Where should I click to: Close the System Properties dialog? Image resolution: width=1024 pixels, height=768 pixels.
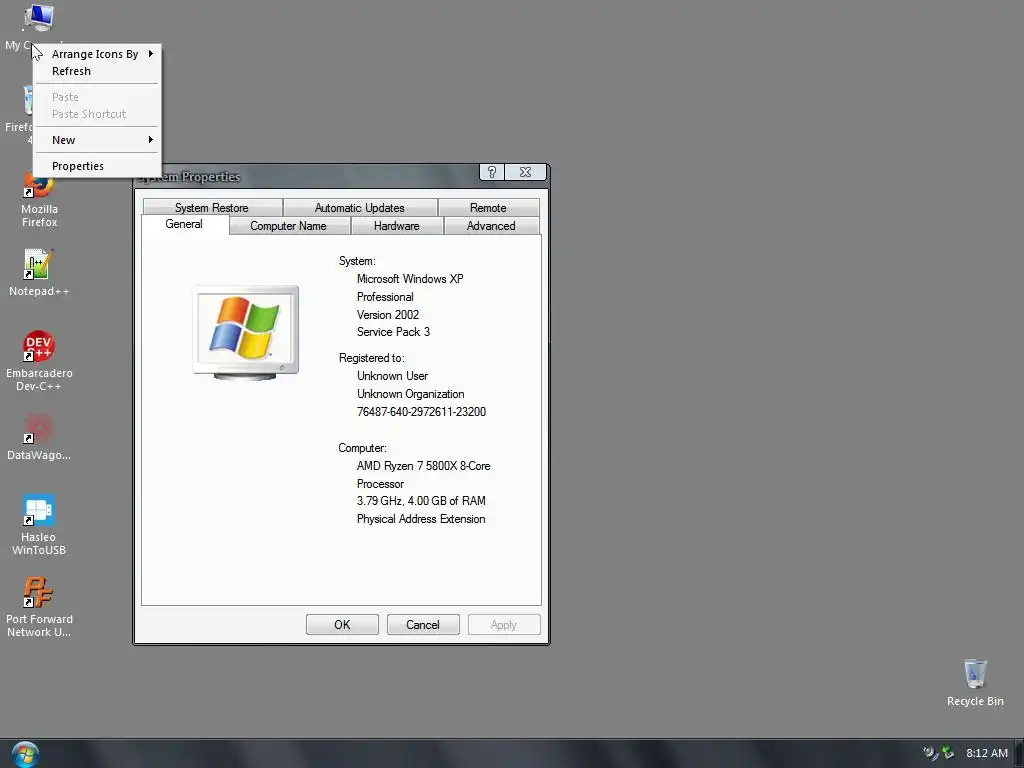(x=525, y=172)
